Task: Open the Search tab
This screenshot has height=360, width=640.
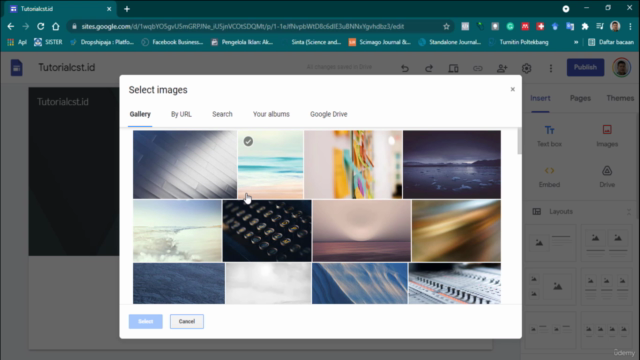Action: tap(222, 114)
